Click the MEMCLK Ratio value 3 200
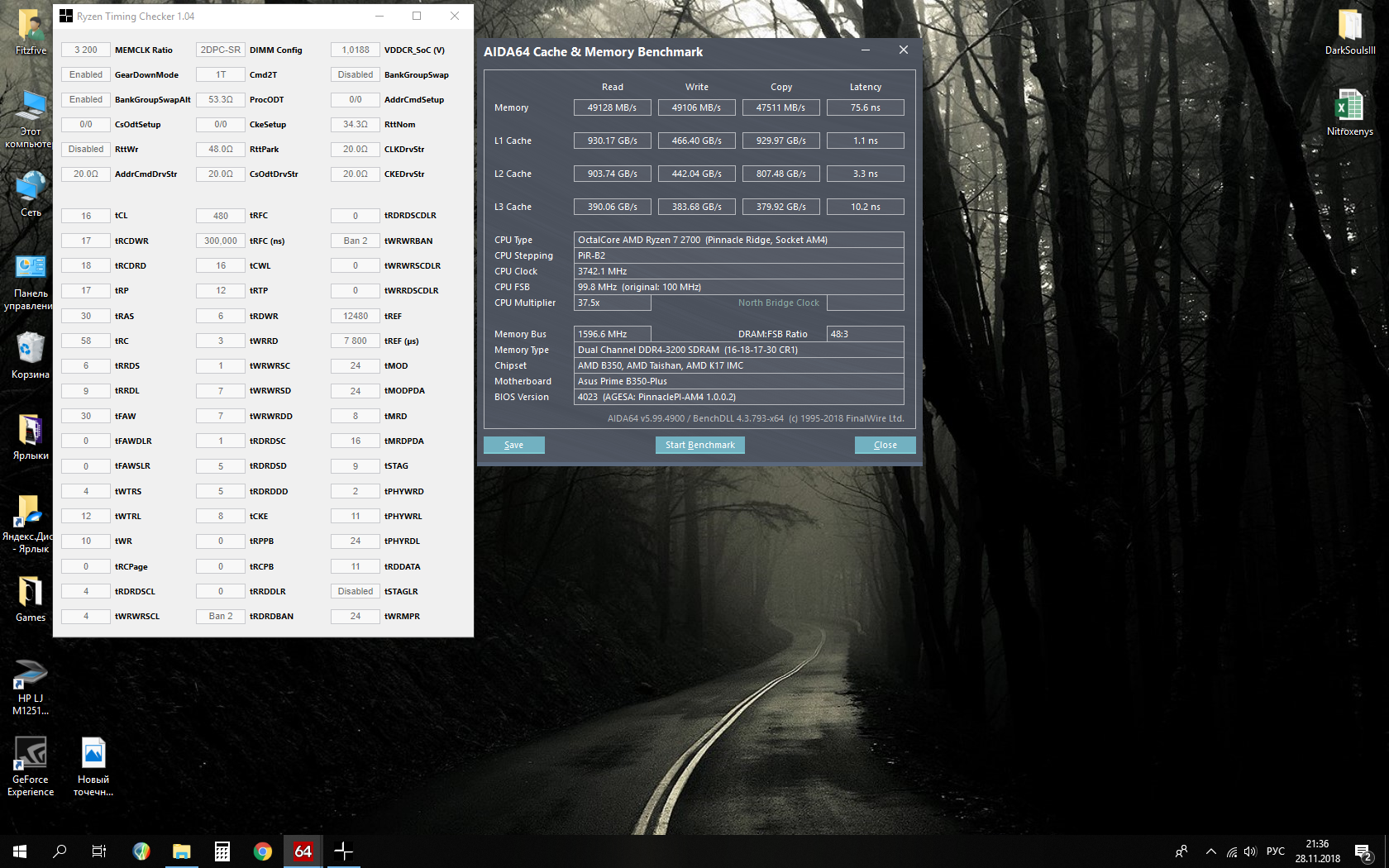 pos(86,50)
